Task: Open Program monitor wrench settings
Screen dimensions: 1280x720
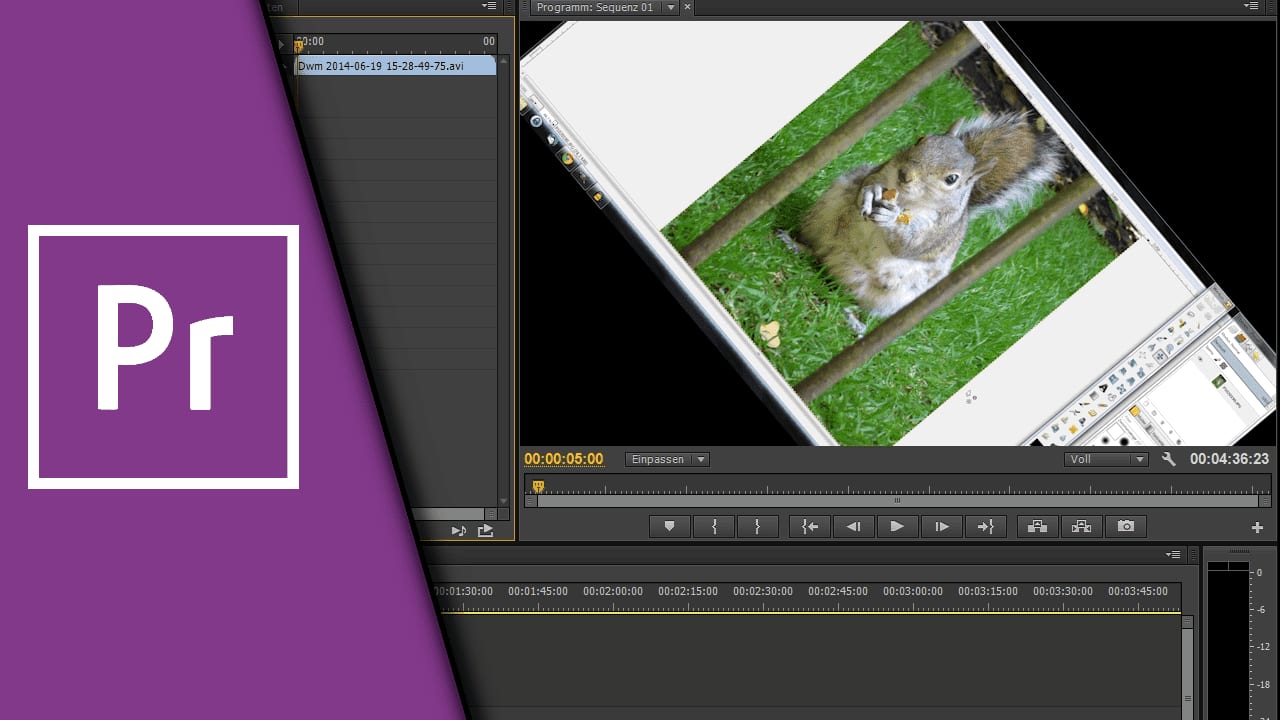Action: pos(1169,459)
